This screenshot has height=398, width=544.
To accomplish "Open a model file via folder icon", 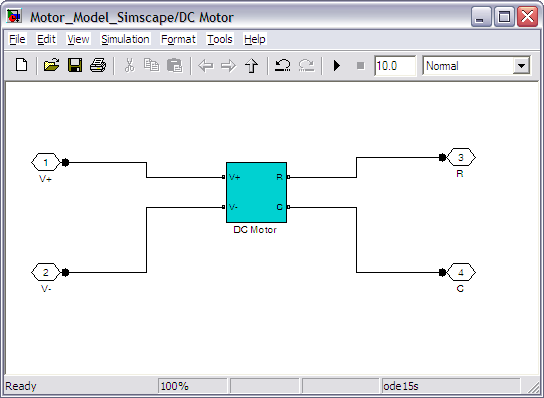I will click(51, 65).
